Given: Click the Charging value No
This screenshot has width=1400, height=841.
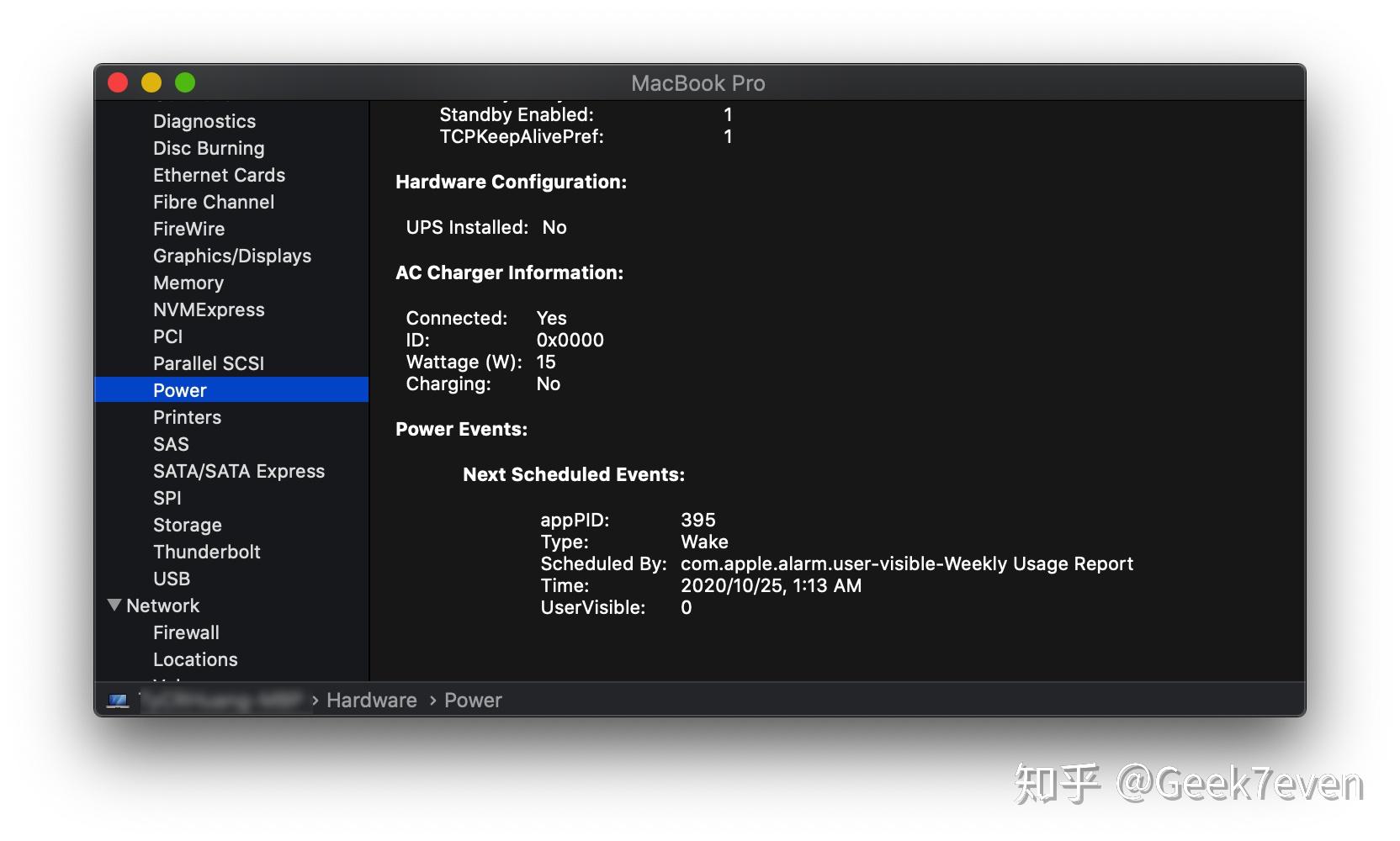Looking at the screenshot, I should point(549,383).
